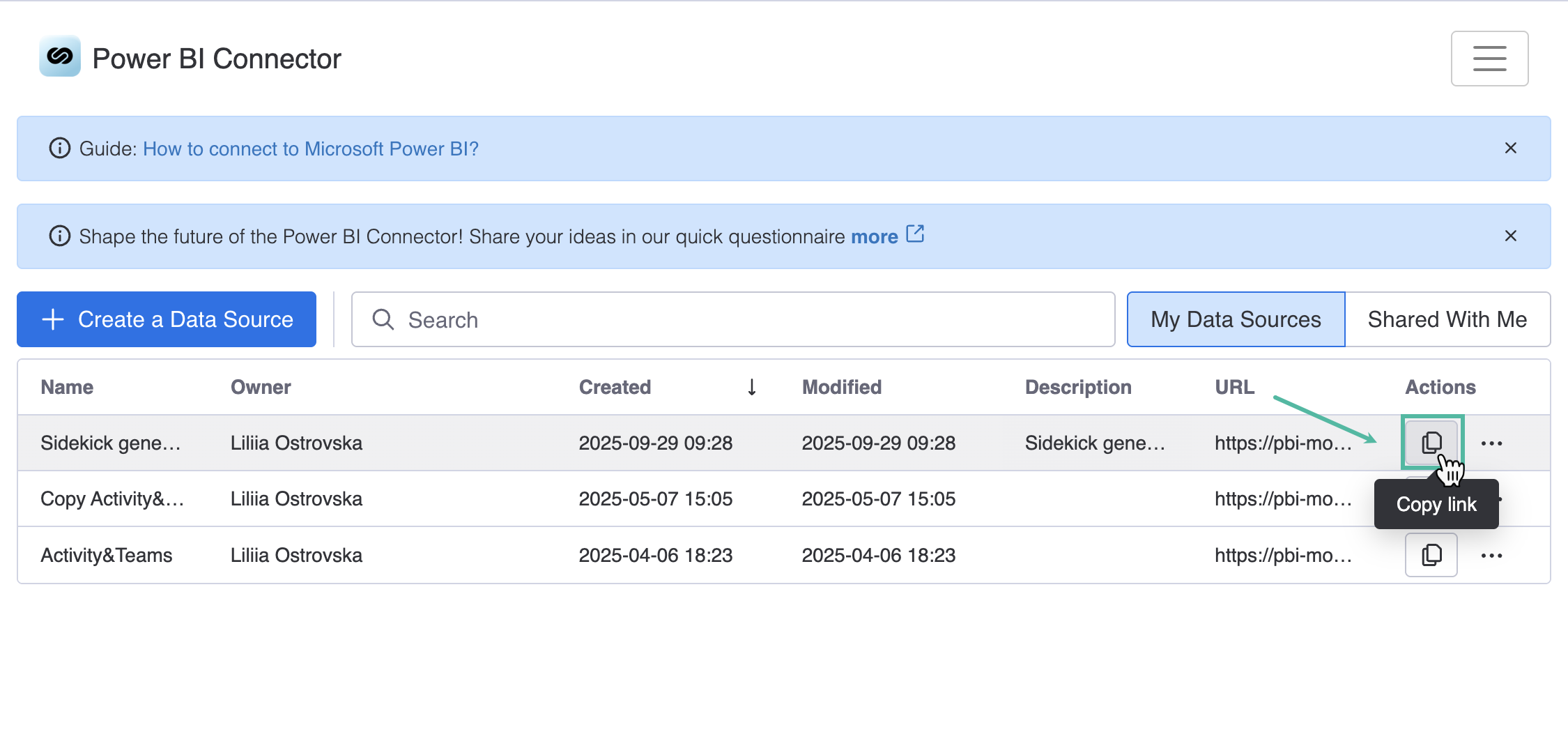
Task: Click the URL column header
Action: (x=1234, y=387)
